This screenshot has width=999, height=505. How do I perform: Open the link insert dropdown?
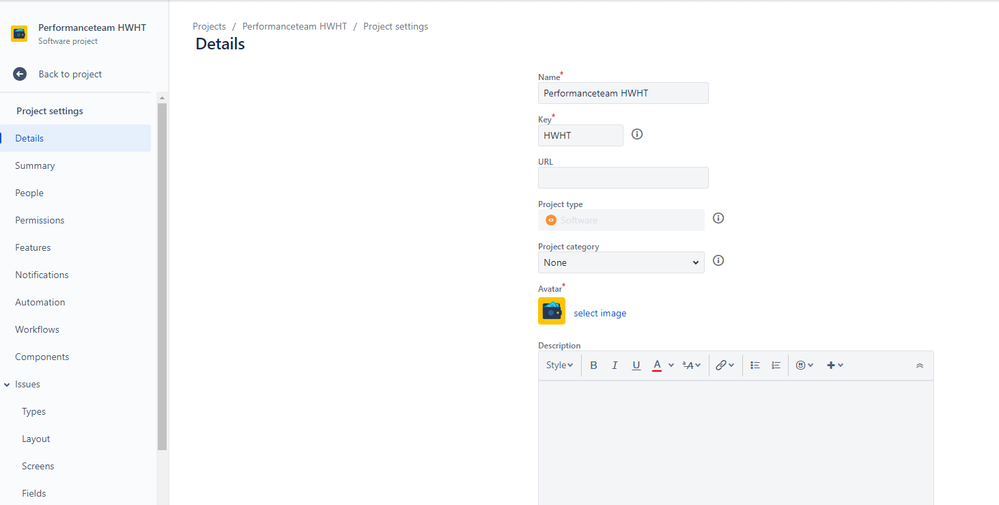724,366
